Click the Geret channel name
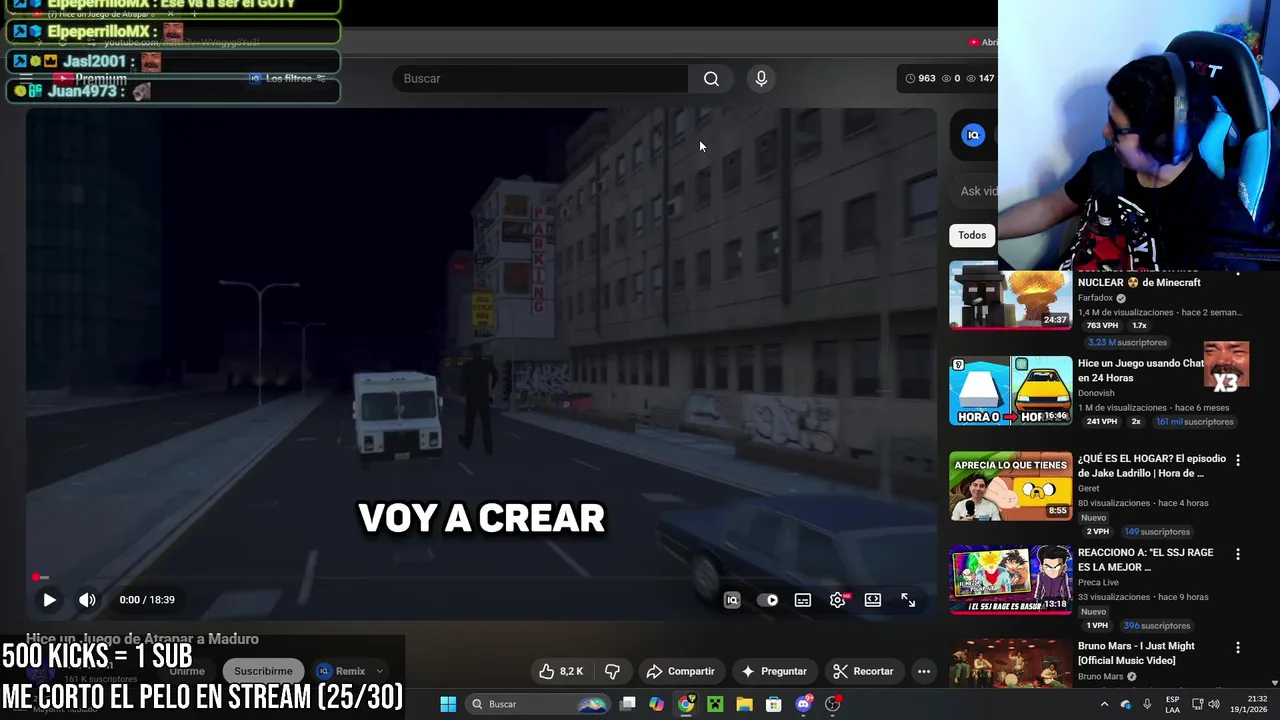Image resolution: width=1280 pixels, height=720 pixels. click(1089, 489)
